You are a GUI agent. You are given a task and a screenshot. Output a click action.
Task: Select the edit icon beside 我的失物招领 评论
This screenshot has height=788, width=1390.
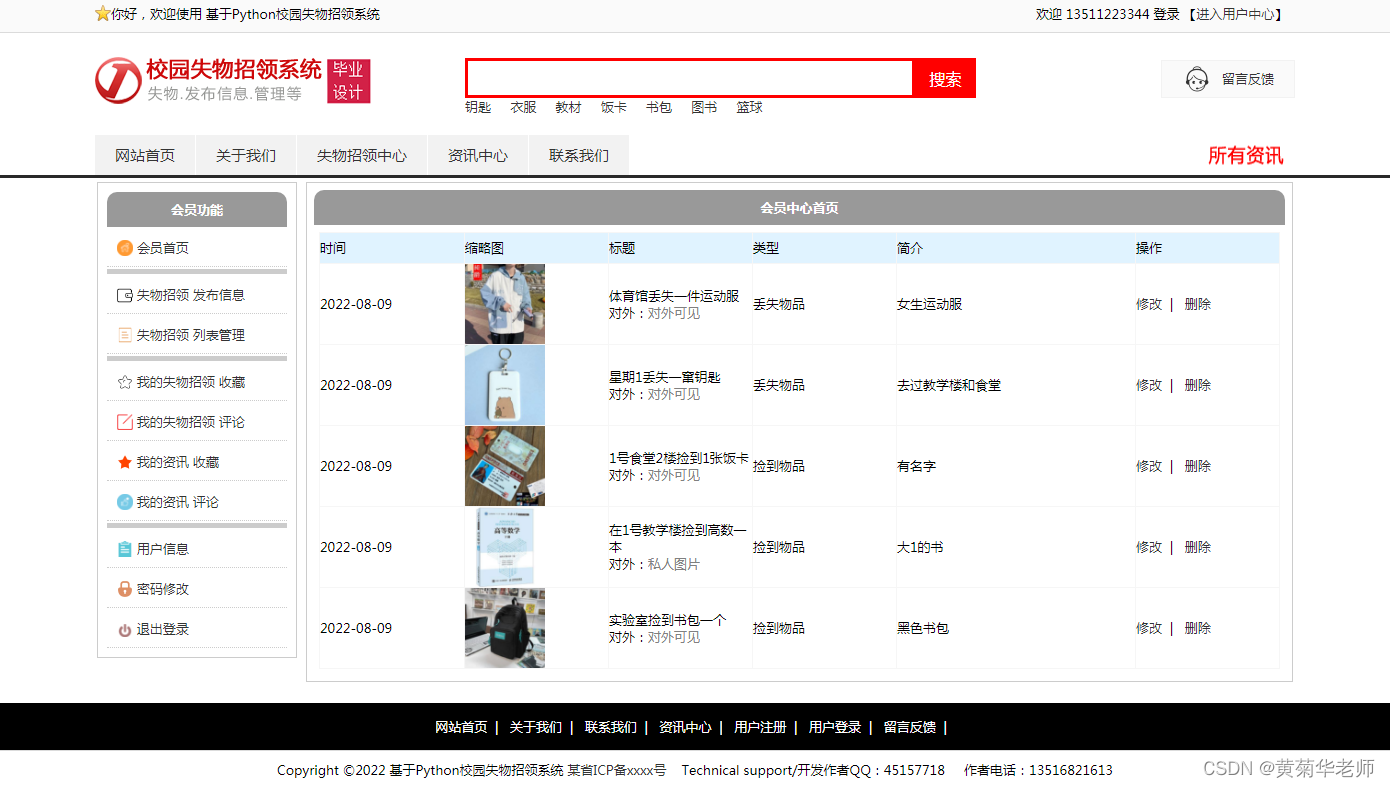(x=127, y=421)
